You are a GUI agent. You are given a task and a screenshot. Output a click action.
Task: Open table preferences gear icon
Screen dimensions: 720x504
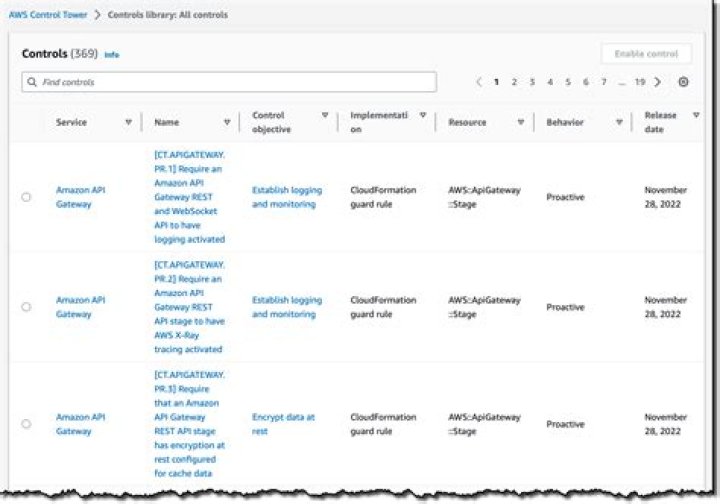pyautogui.click(x=684, y=82)
